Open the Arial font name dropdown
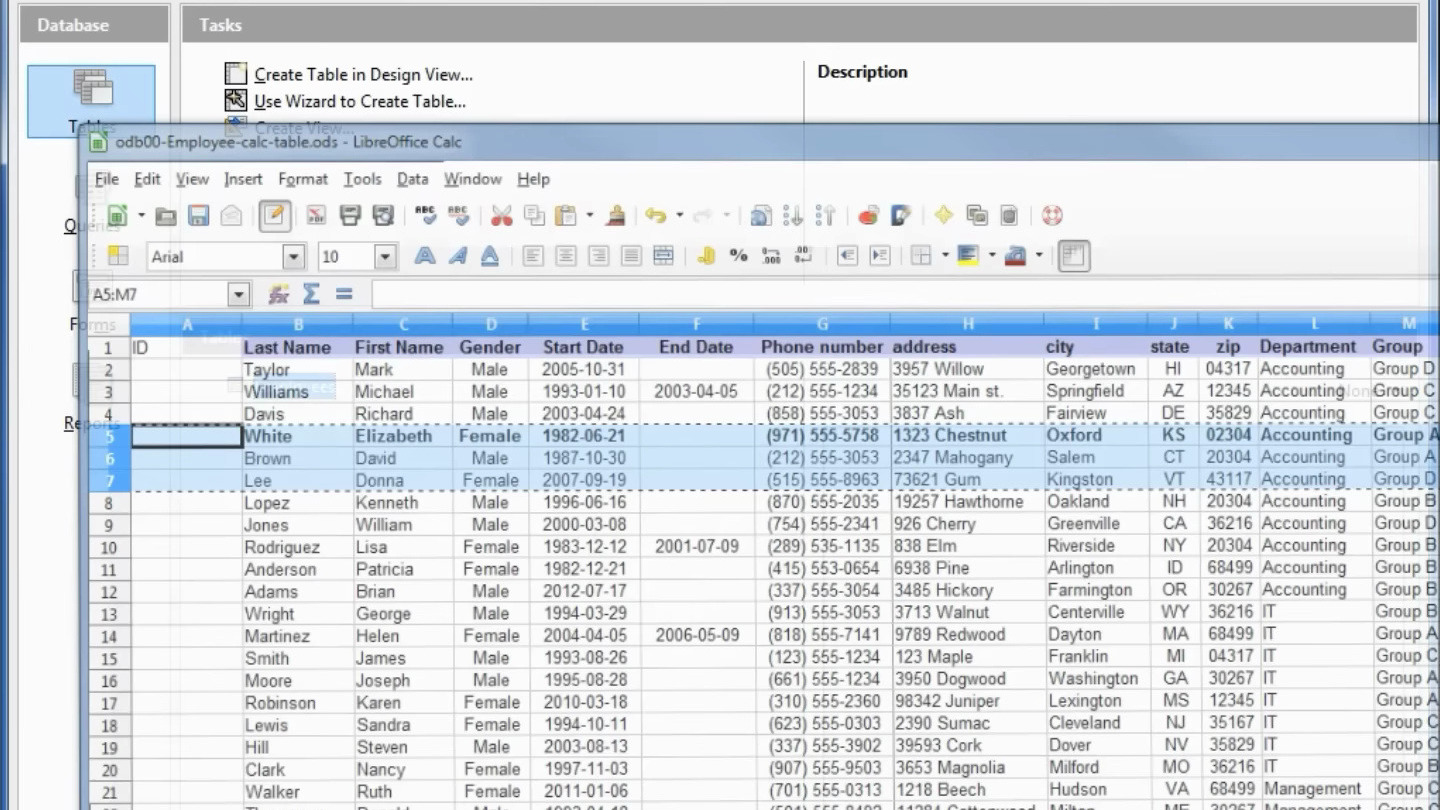1440x810 pixels. 293,257
